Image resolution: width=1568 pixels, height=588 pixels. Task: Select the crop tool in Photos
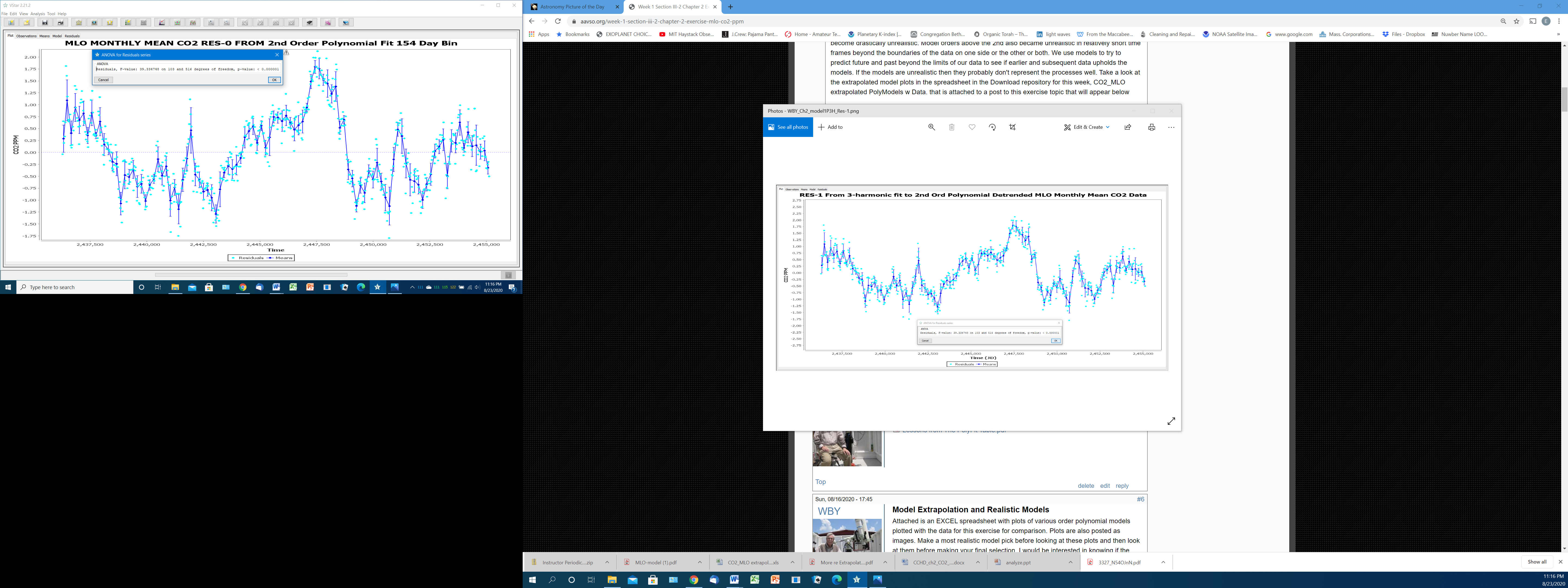(1012, 127)
